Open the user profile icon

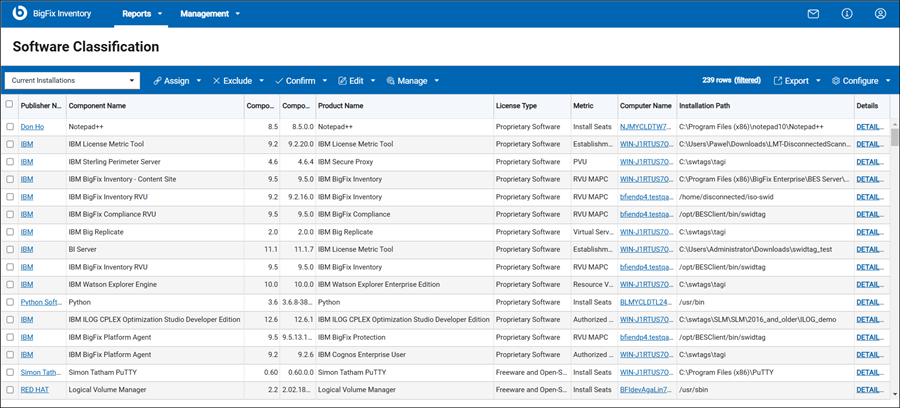tap(880, 14)
